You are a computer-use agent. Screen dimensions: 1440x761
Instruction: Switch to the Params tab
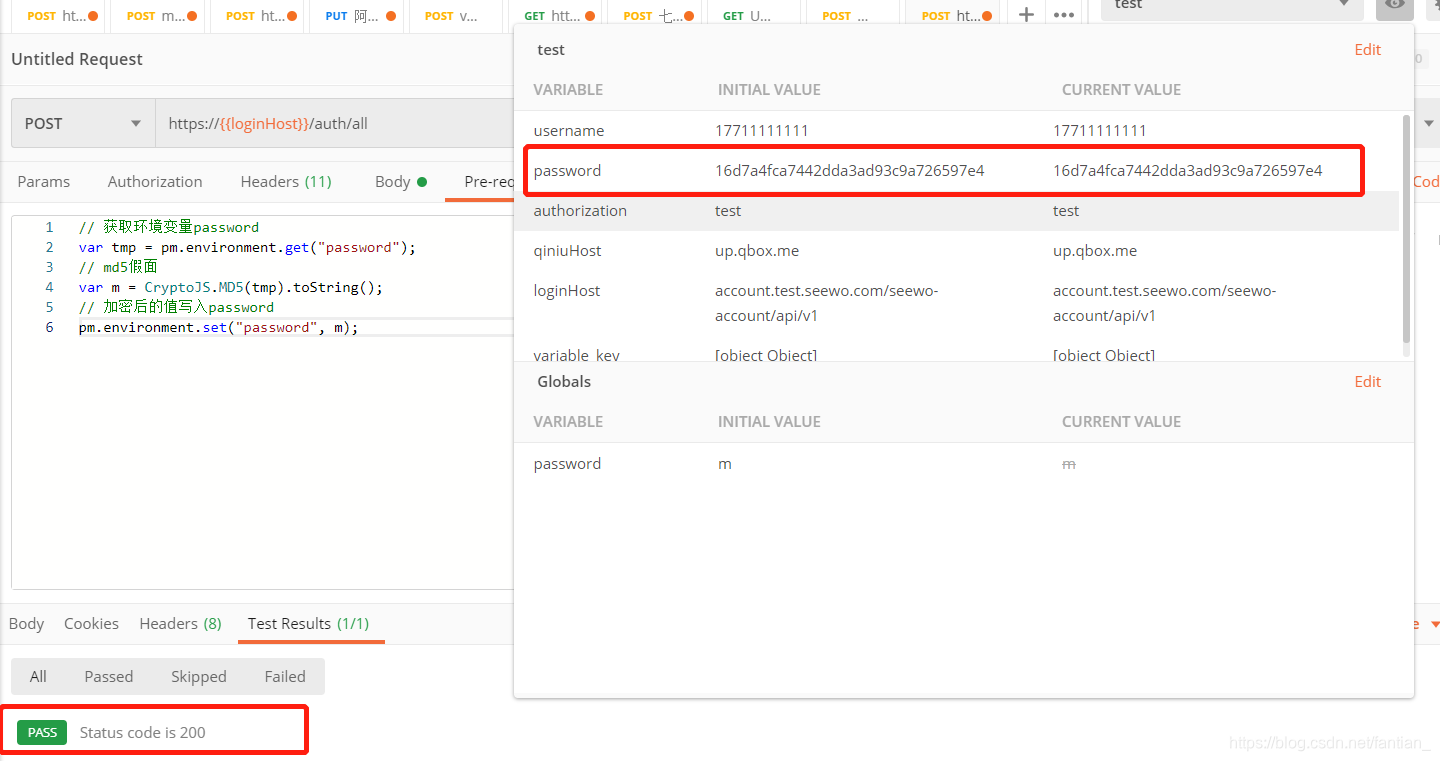click(x=44, y=182)
